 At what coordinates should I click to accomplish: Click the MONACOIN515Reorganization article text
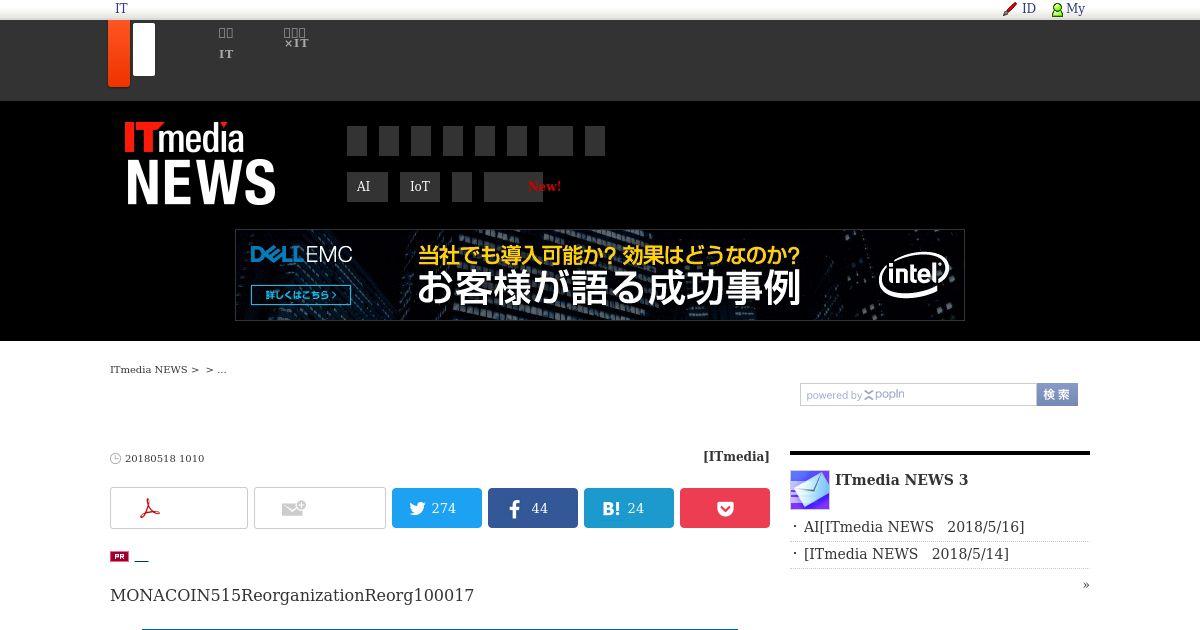pyautogui.click(x=292, y=596)
